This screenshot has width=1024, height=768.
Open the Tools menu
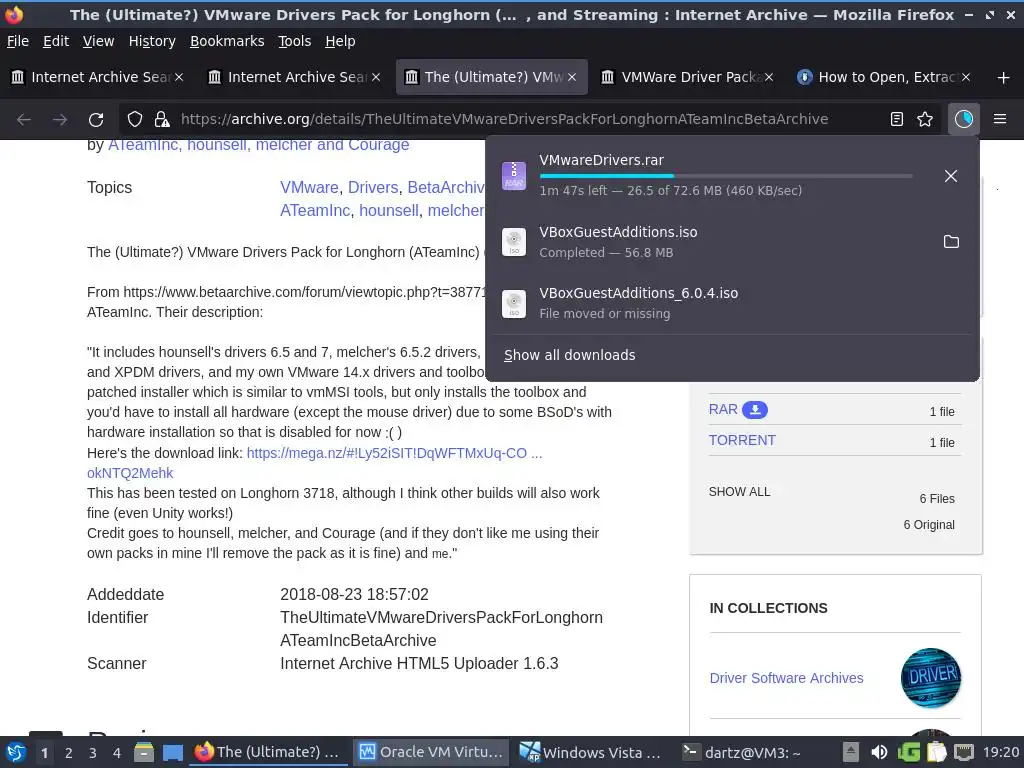295,41
